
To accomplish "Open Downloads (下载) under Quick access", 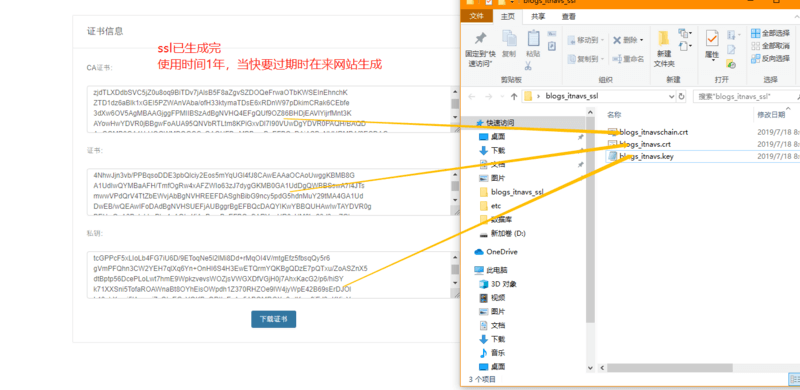I will (x=492, y=151).
